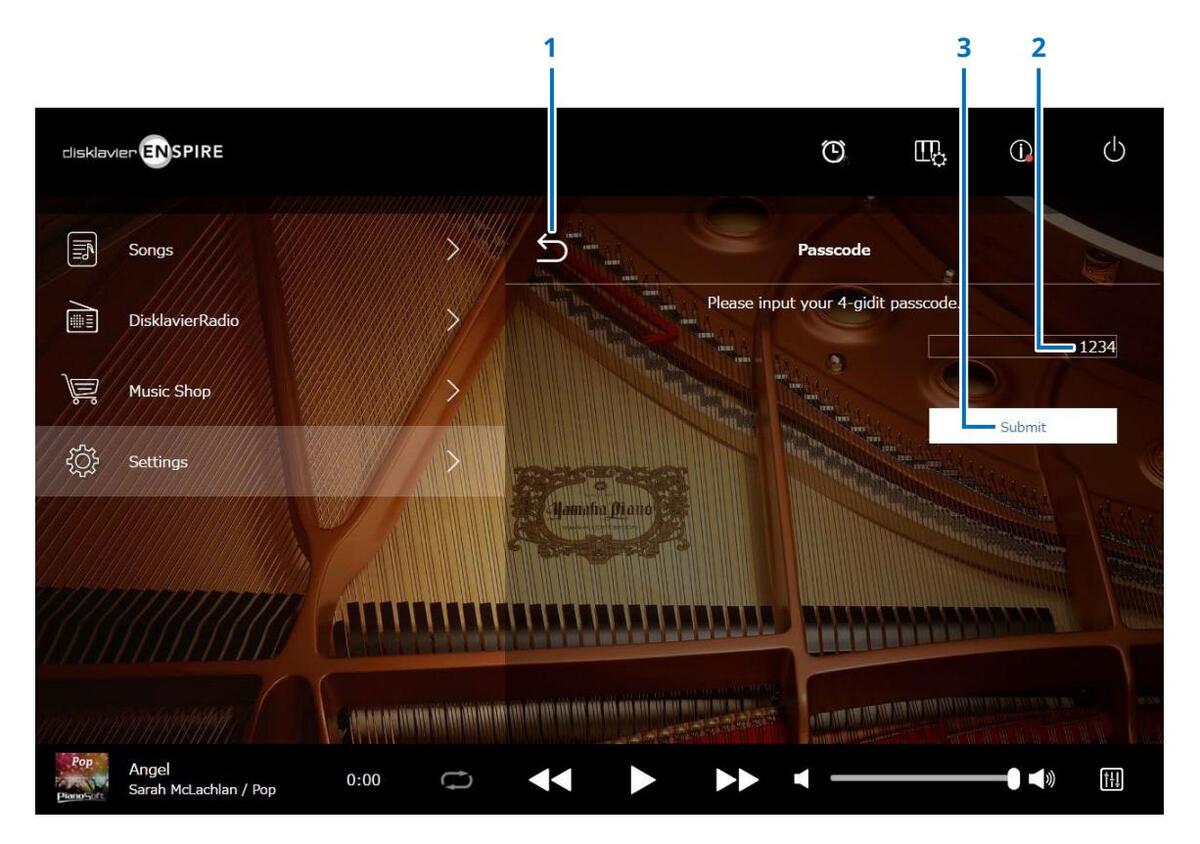The height and width of the screenshot is (844, 1200).
Task: Open the piano settings icon
Action: tap(930, 152)
